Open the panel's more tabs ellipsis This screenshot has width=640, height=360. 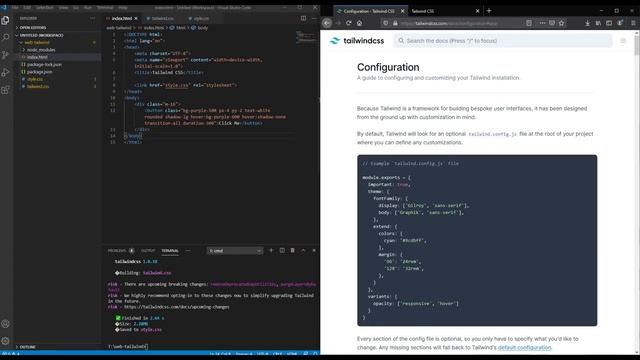coord(188,251)
